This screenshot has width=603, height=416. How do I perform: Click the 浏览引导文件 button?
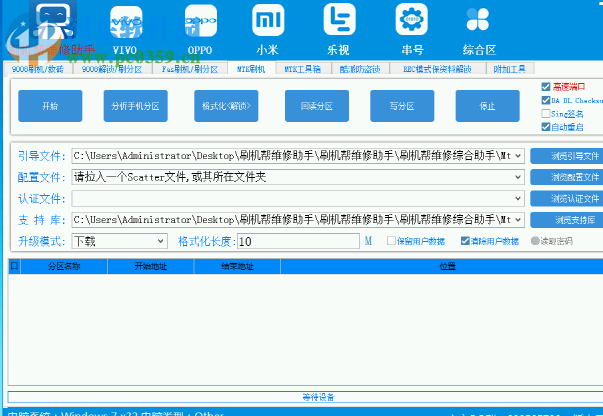tap(567, 156)
